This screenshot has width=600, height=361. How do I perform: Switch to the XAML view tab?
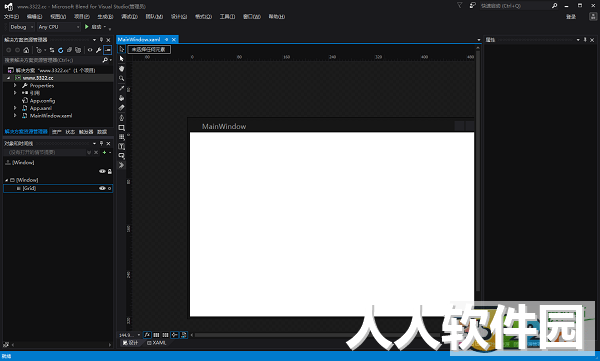157,343
